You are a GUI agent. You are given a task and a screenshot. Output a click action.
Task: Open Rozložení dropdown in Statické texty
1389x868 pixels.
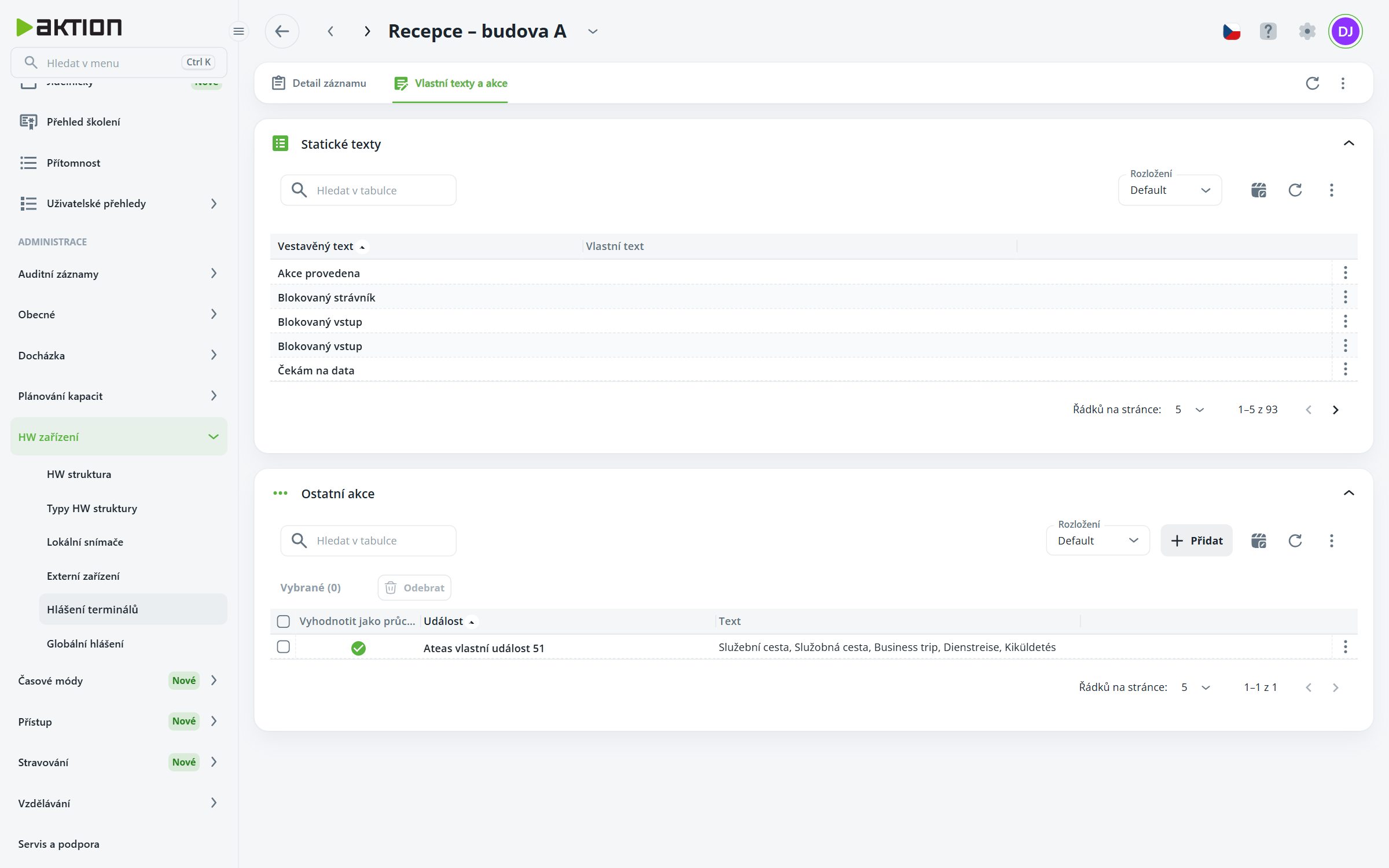(1170, 190)
